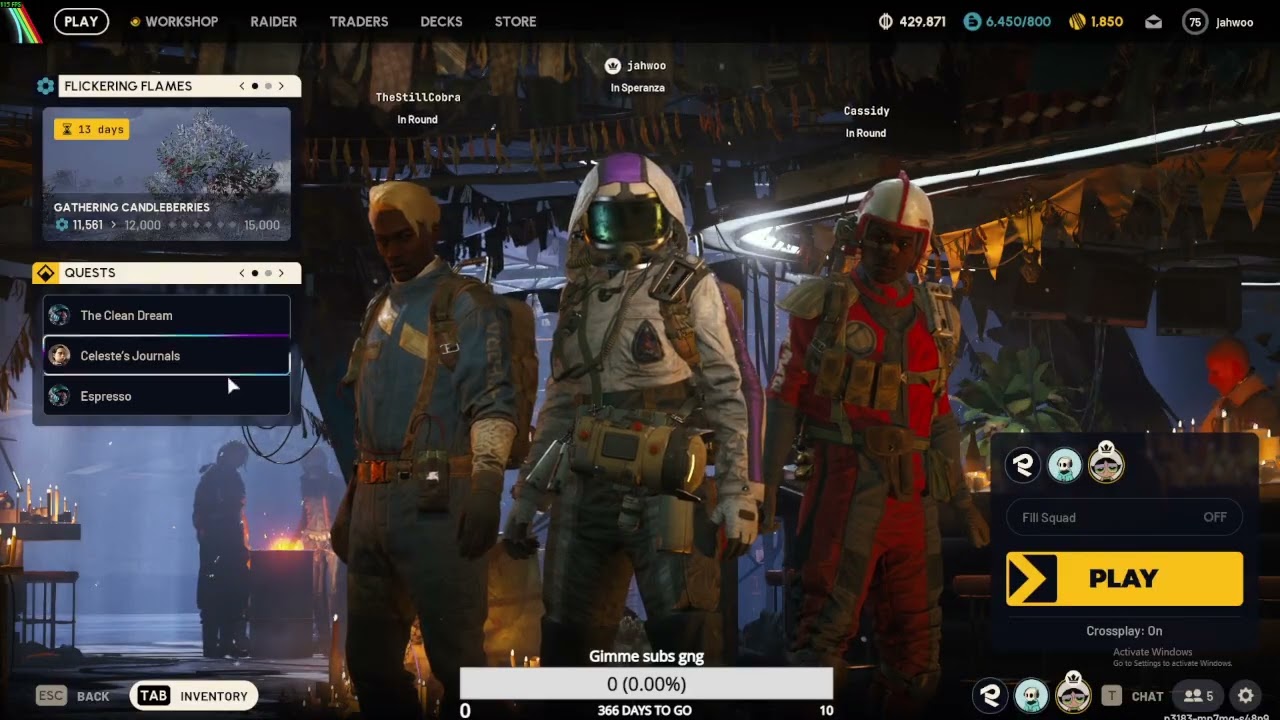This screenshot has width=1280, height=720.
Task: Click the jahwoo name above center character
Action: click(646, 66)
